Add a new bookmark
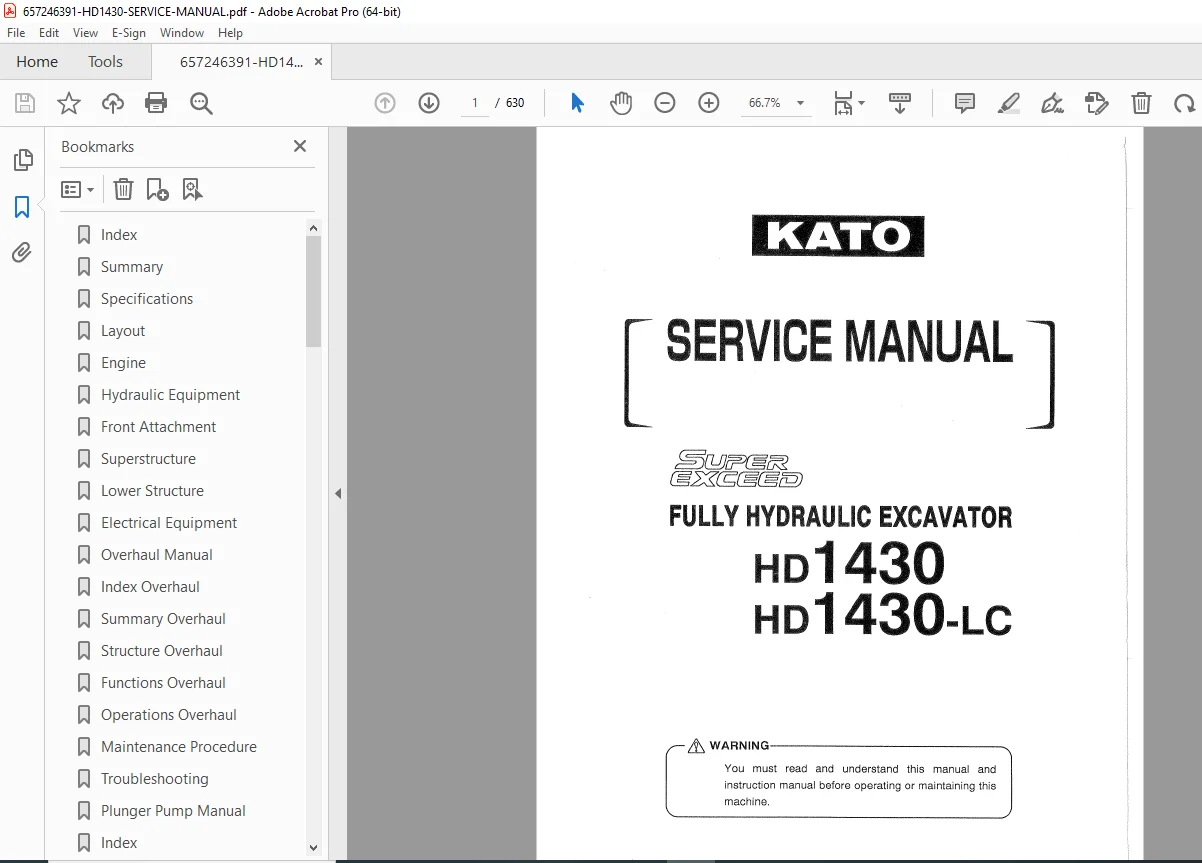The height and width of the screenshot is (863, 1202). [x=157, y=189]
